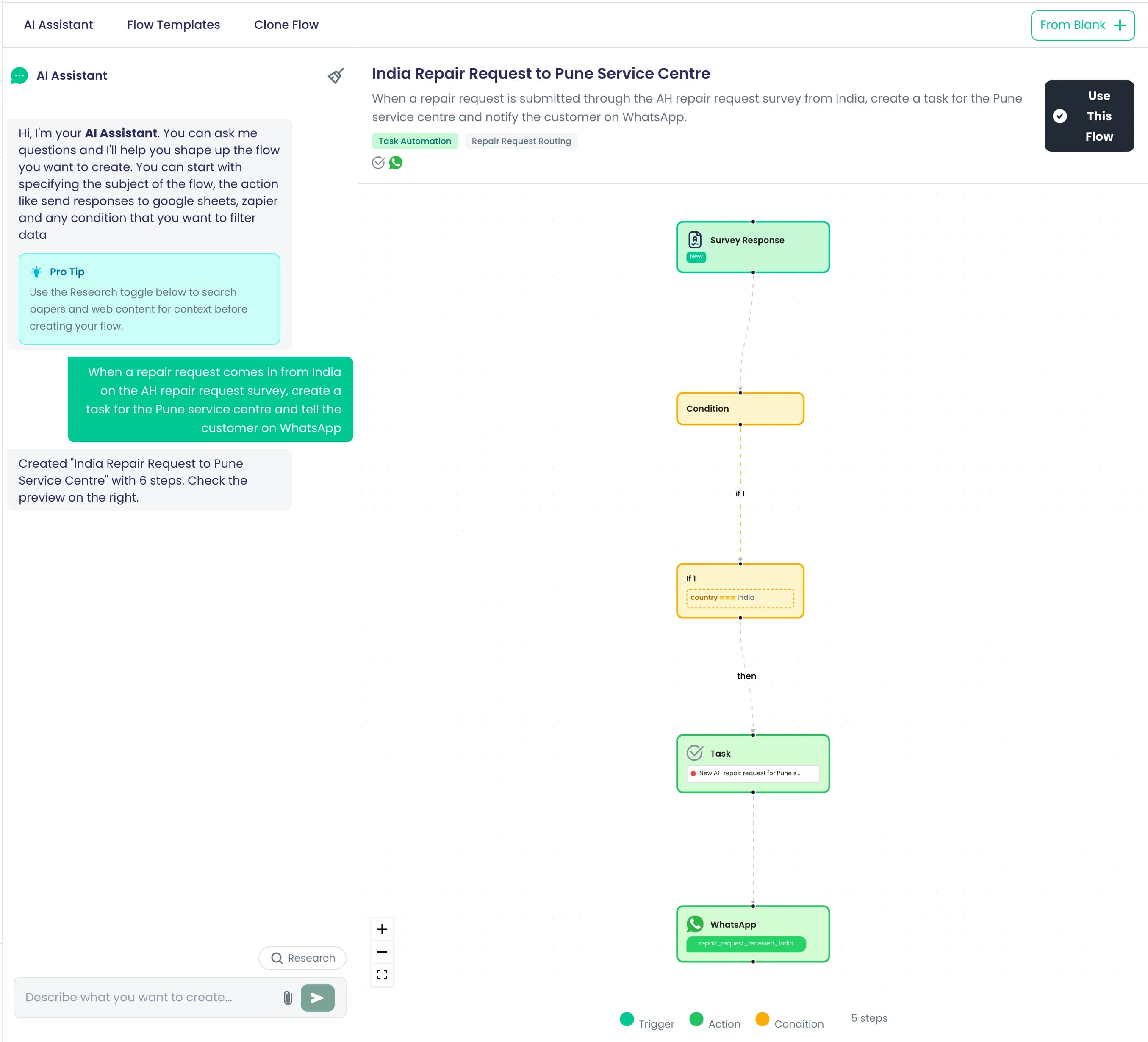Viewport: 1148px width, 1042px height.
Task: Click the plus icon in From Blank
Action: tap(1120, 25)
